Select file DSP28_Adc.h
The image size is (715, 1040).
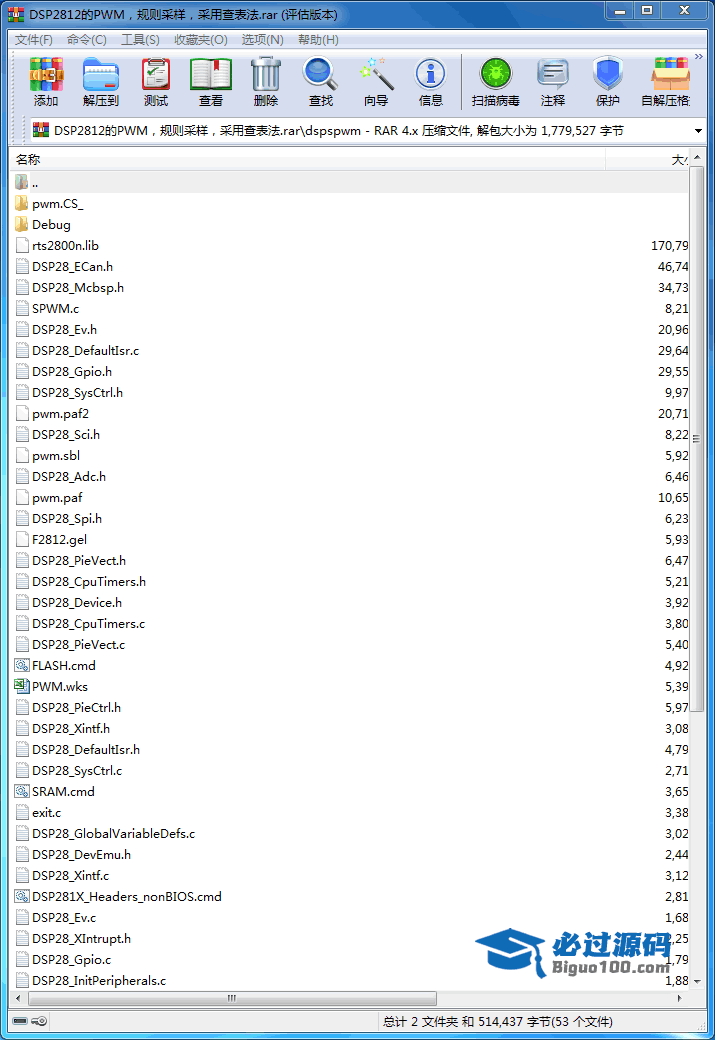69,477
